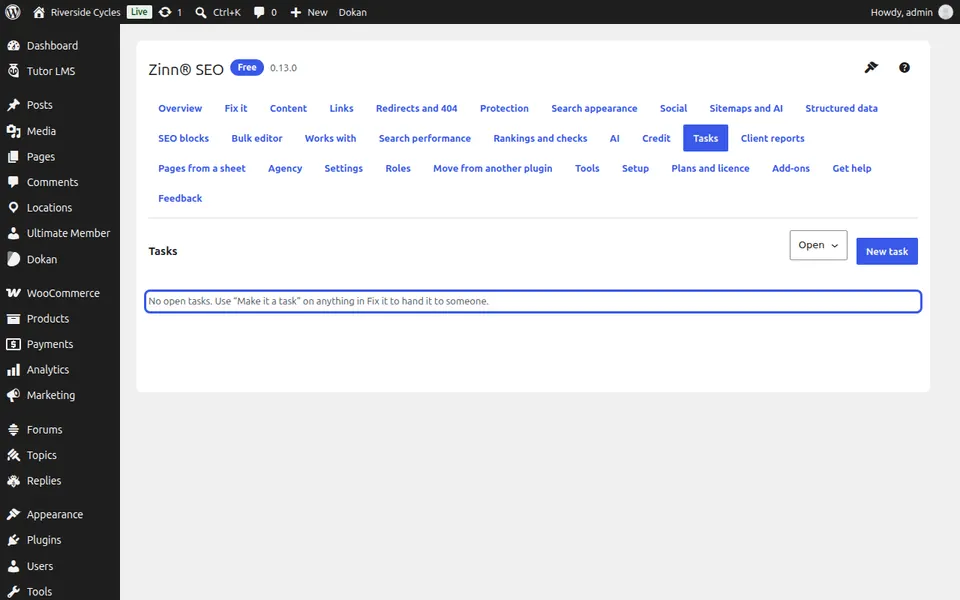960x600 pixels.
Task: Open the Open task status dropdown
Action: (818, 245)
